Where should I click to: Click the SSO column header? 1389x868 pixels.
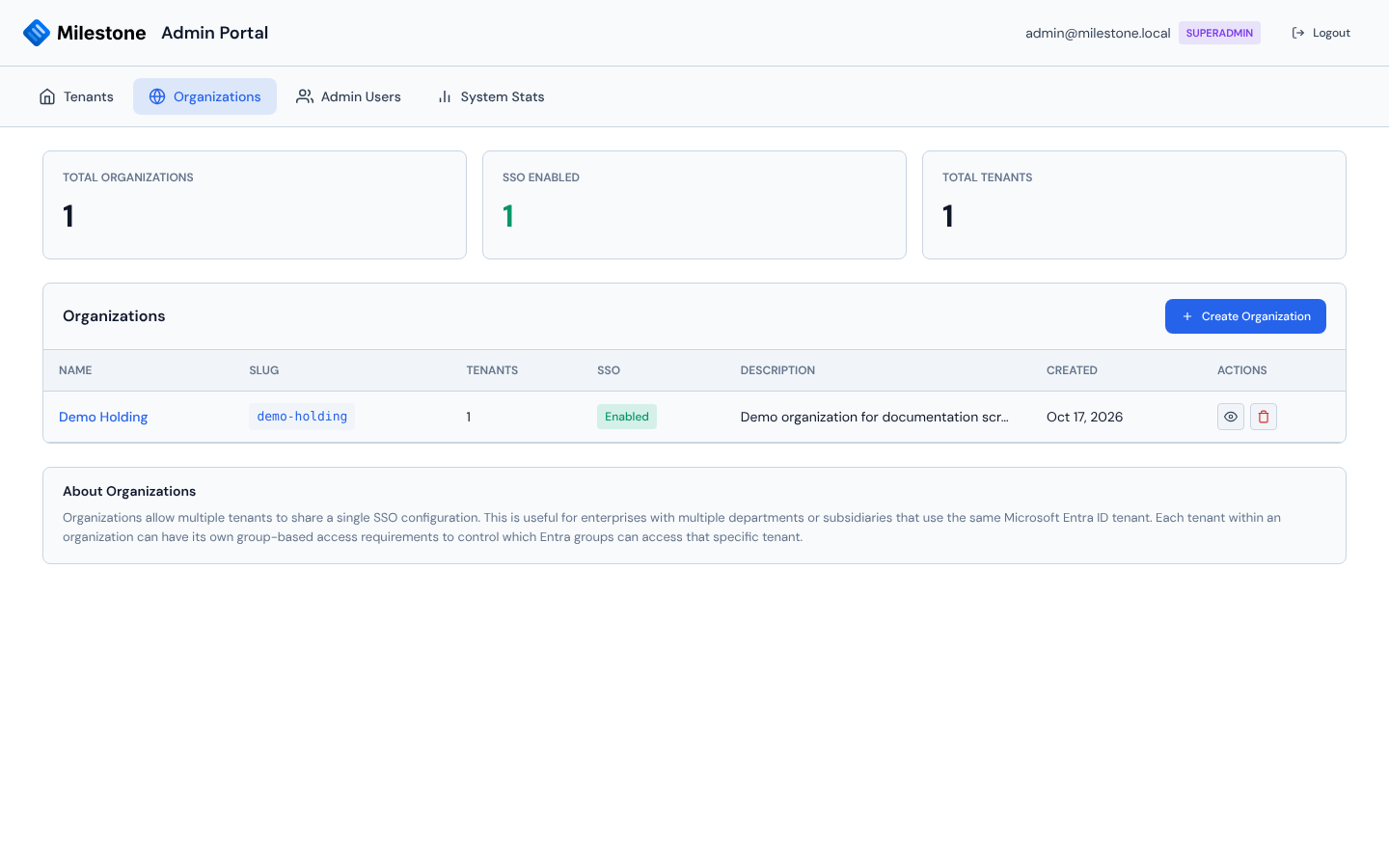click(609, 370)
